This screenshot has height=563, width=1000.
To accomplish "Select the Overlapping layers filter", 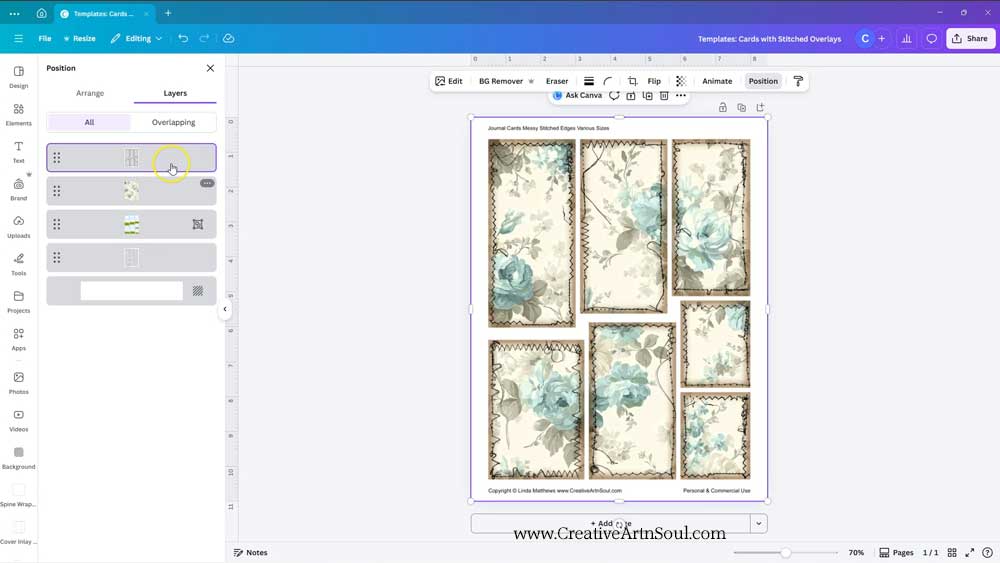I will point(173,122).
